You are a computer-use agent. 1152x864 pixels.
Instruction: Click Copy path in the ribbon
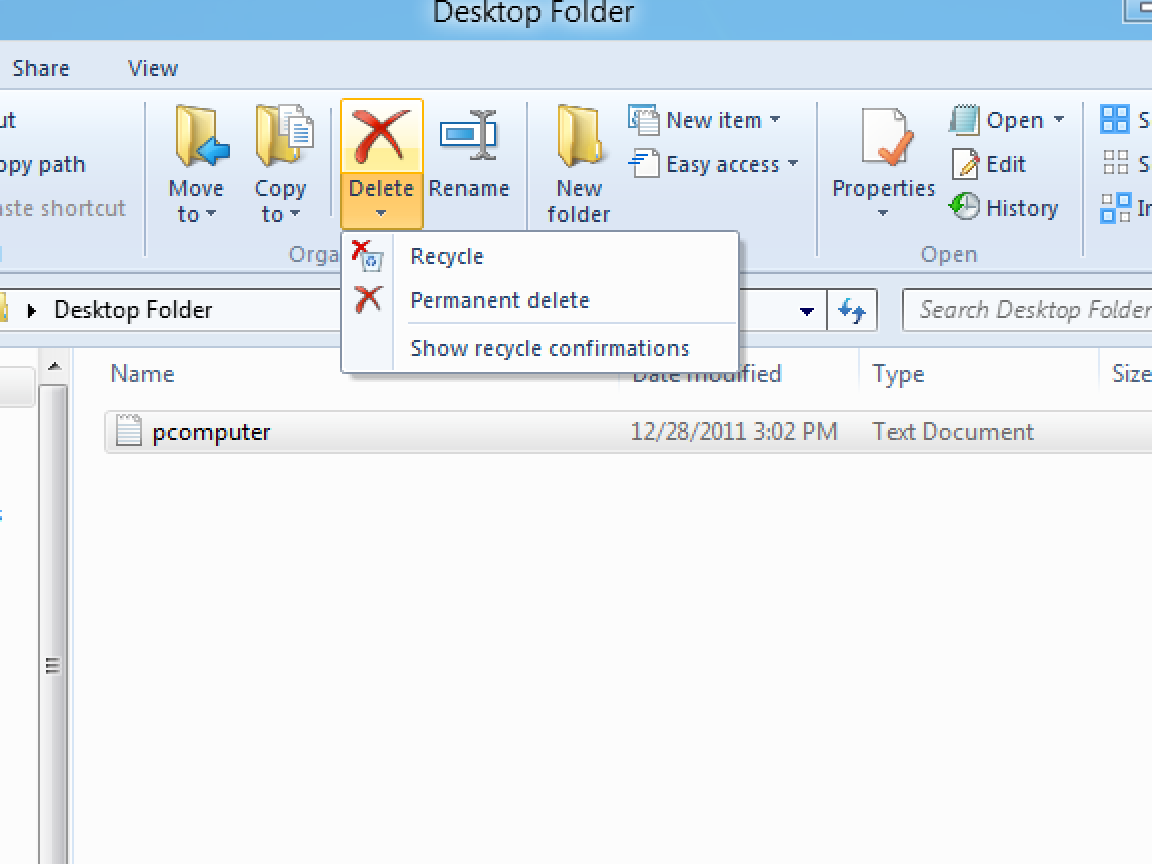tap(43, 165)
